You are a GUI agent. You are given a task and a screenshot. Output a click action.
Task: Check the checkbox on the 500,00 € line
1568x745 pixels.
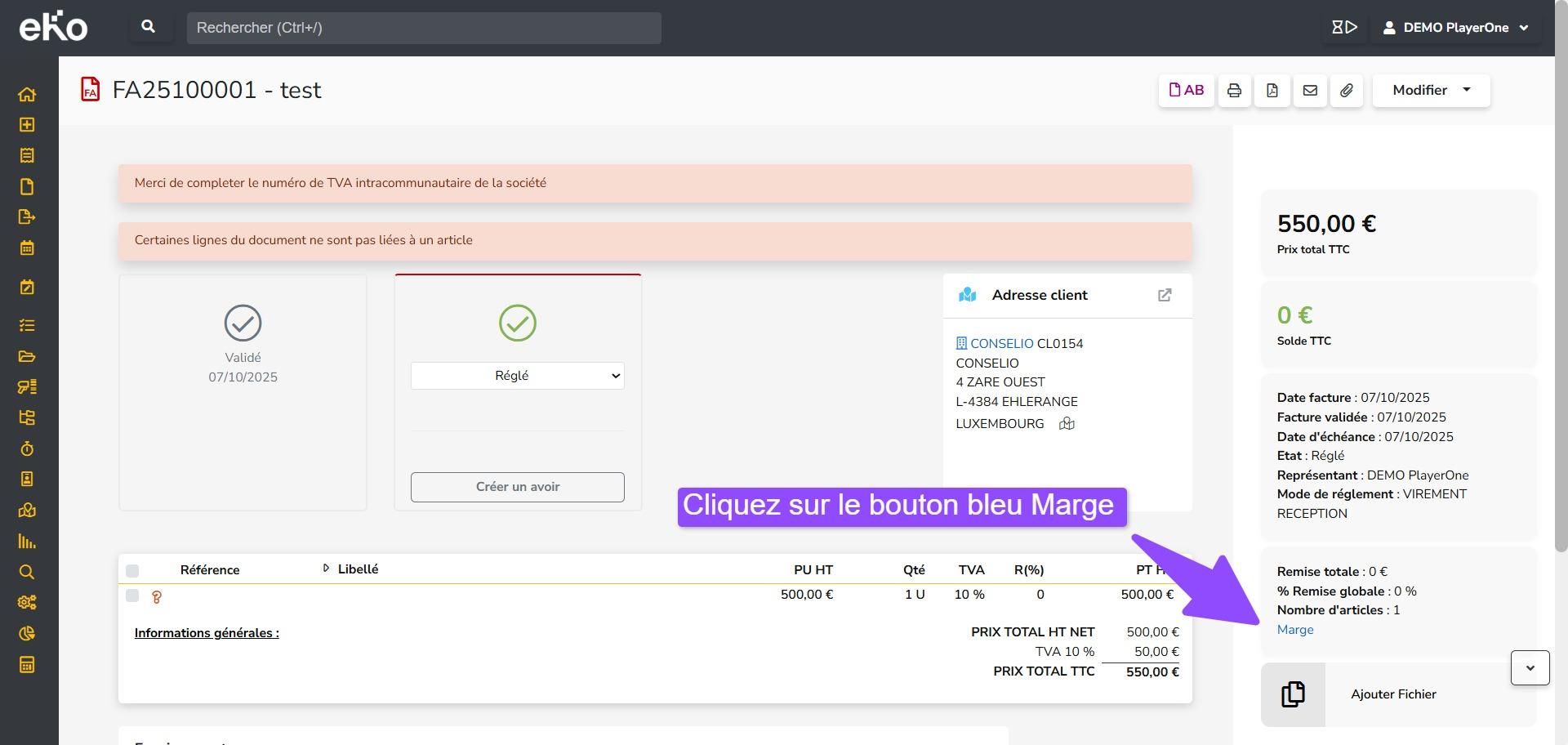coord(132,596)
